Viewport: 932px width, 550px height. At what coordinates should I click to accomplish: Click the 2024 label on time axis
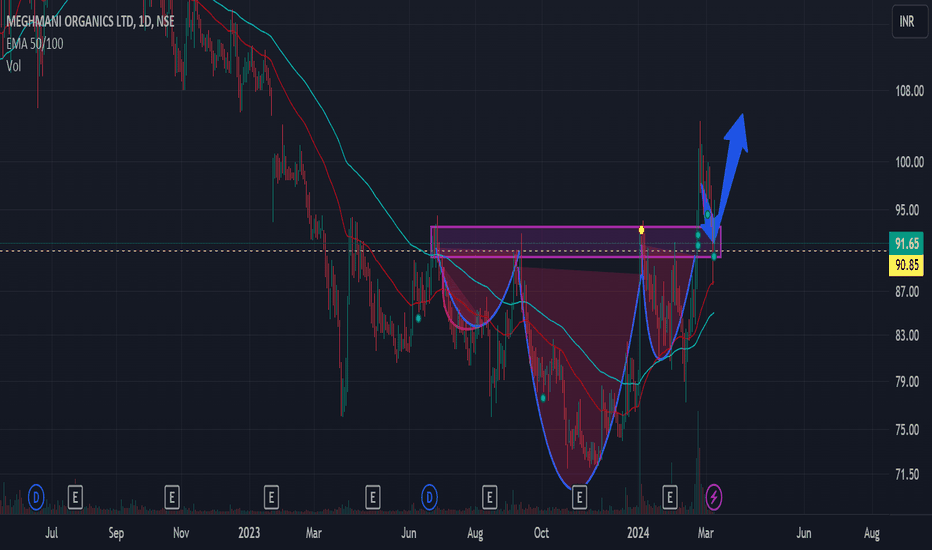(638, 533)
